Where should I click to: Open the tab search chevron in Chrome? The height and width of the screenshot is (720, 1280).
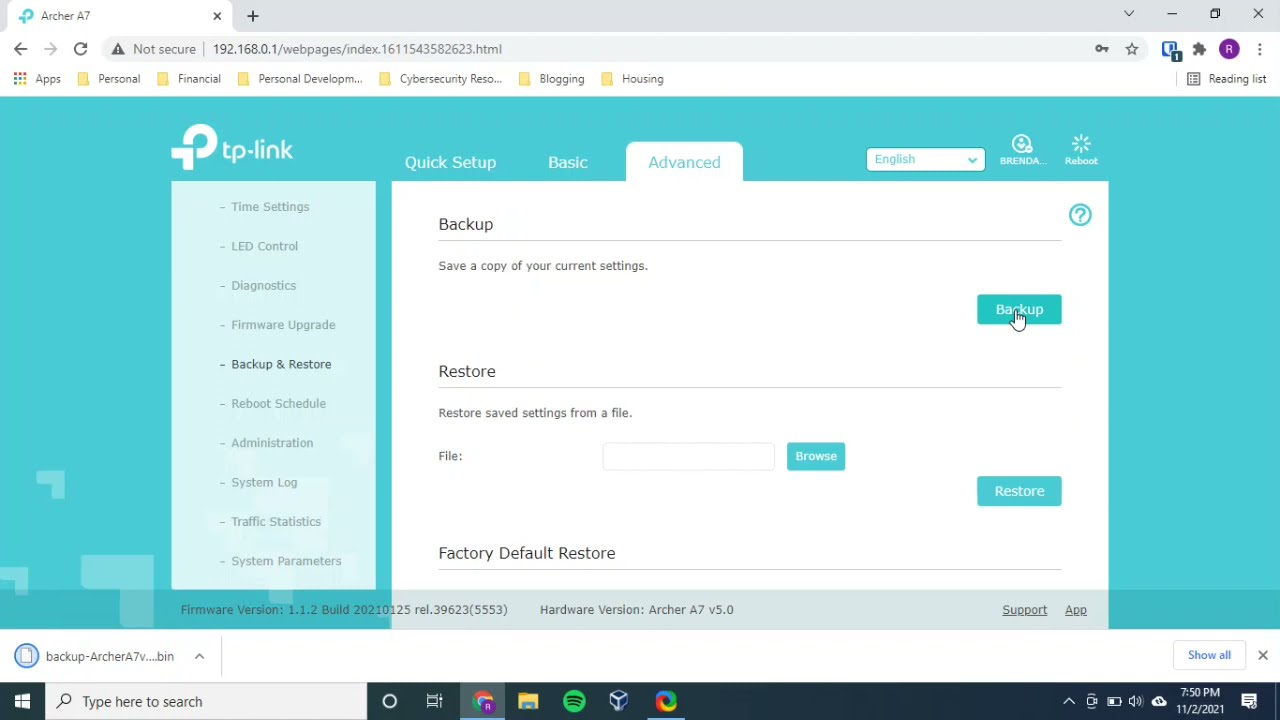click(x=1129, y=14)
